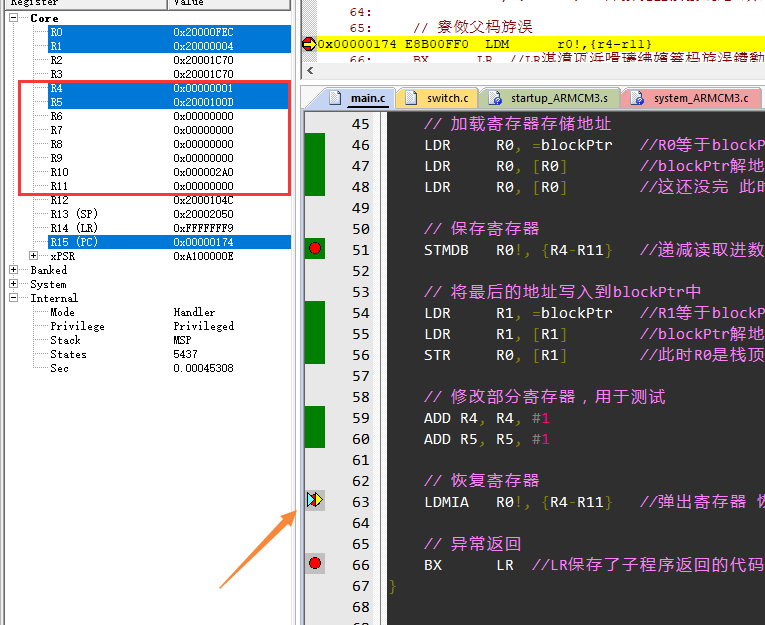Click the Privilege row in Internal
Viewport: 765px width, 625px height.
coord(169,326)
